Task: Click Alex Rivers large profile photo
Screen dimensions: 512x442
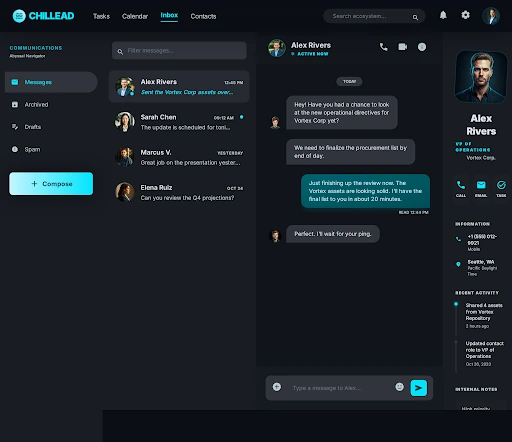Action: 481,77
